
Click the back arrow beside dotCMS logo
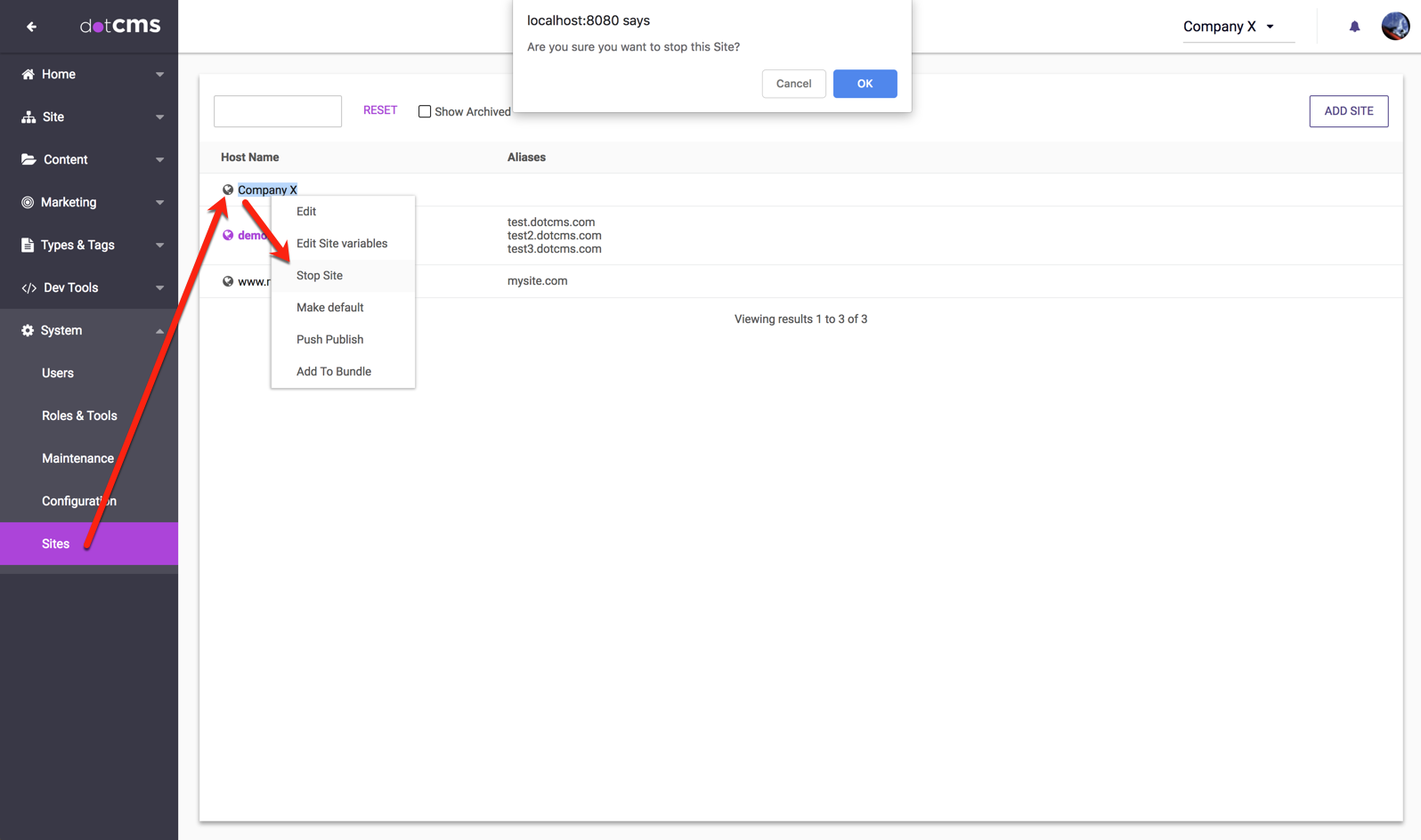pyautogui.click(x=31, y=27)
